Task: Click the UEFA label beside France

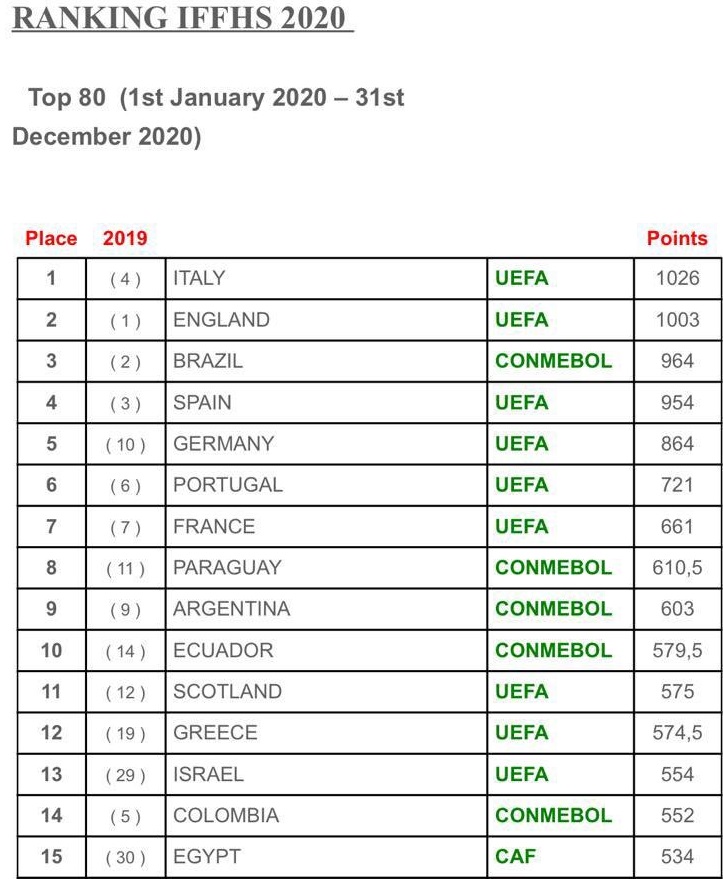Action: click(x=522, y=526)
